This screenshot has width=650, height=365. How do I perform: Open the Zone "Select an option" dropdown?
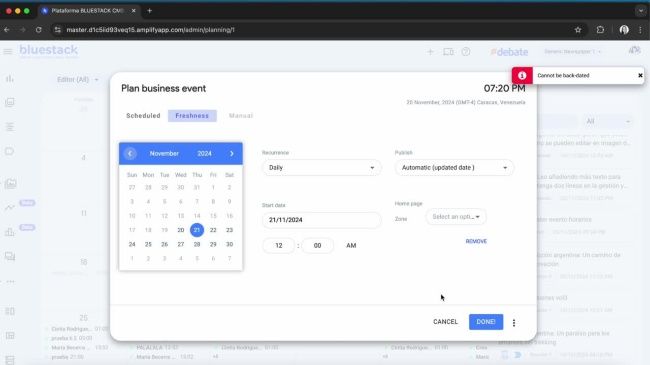point(456,217)
